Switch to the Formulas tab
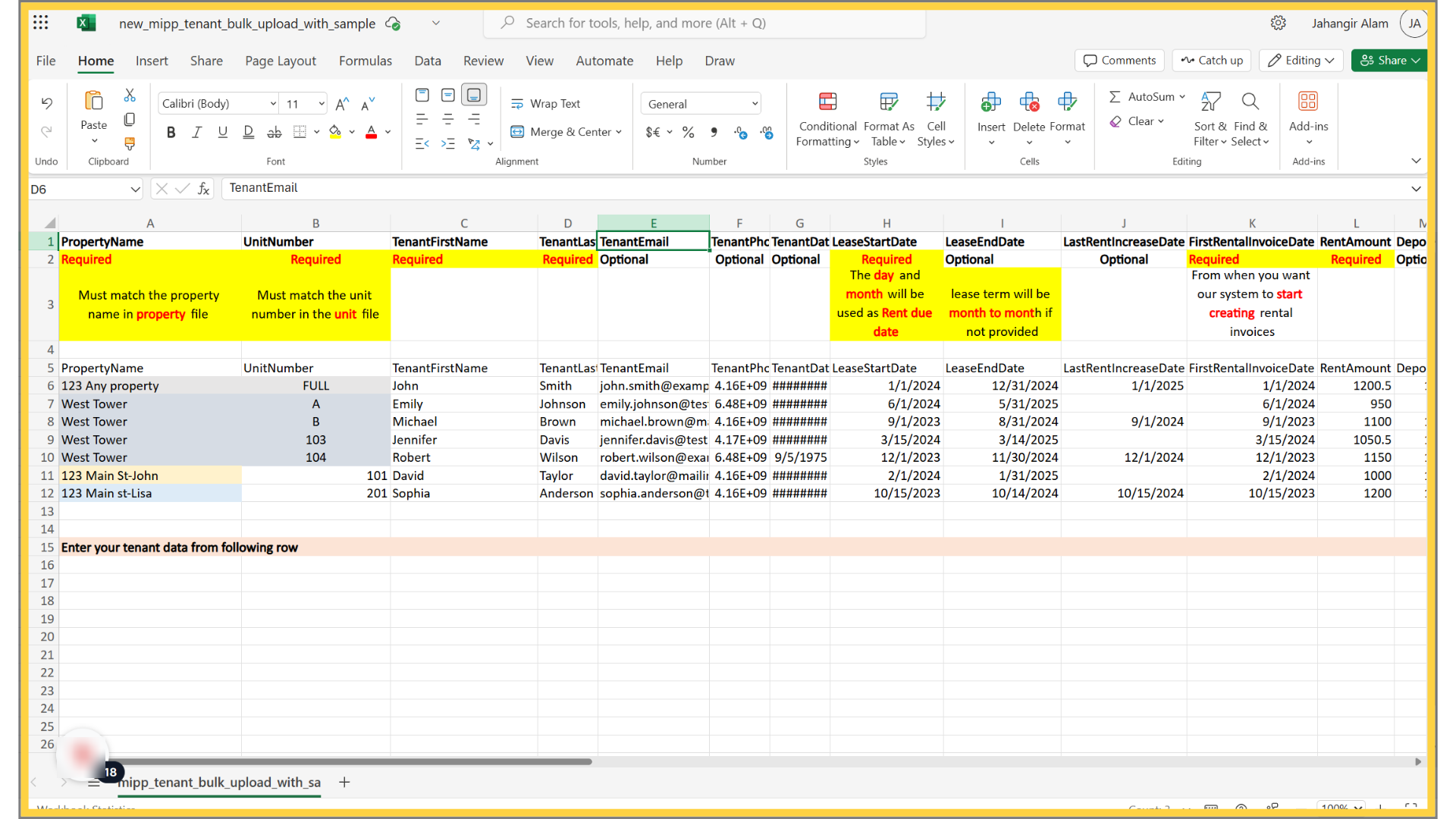The width and height of the screenshot is (1456, 819). coord(366,61)
